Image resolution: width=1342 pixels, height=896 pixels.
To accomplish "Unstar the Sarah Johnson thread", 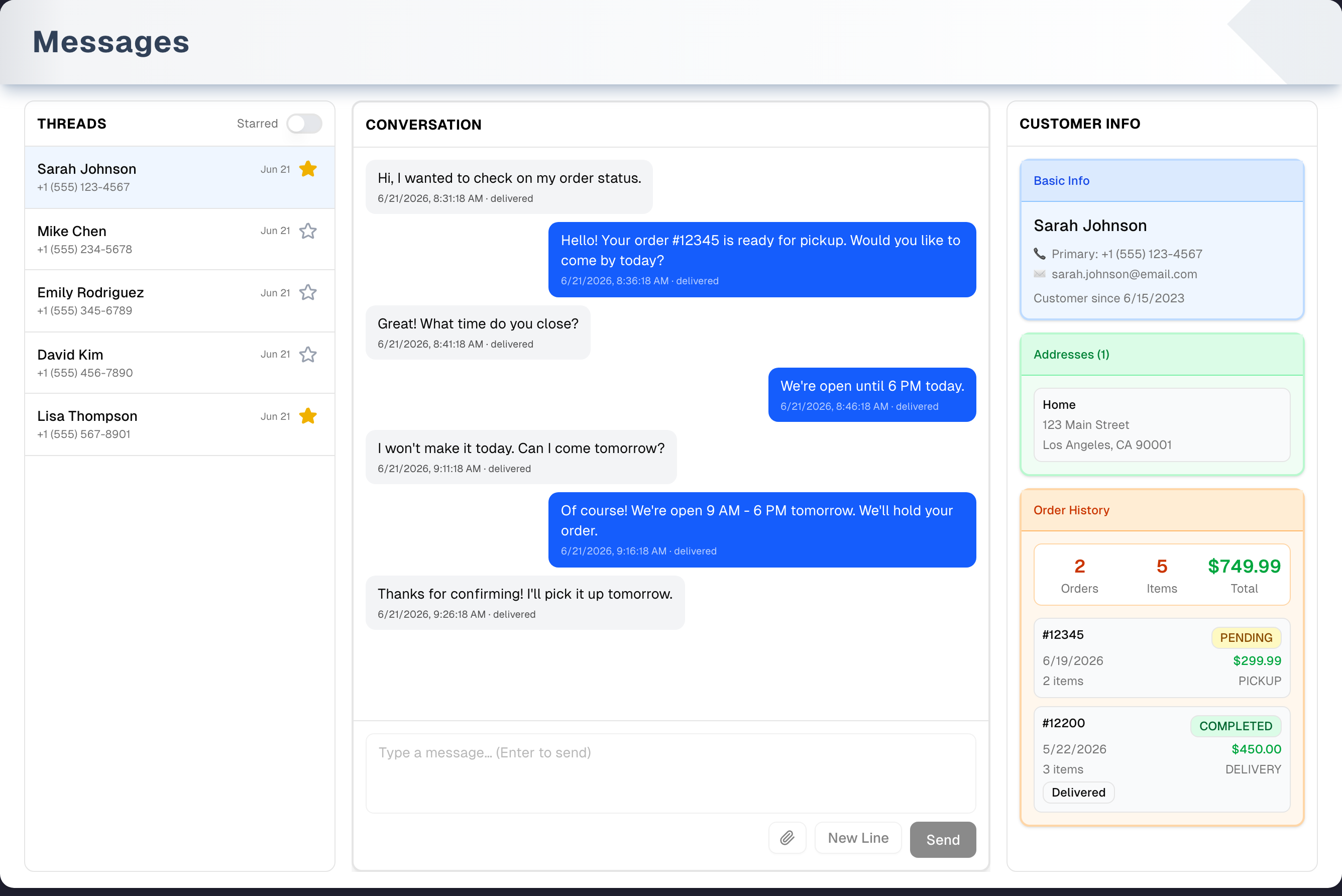I will point(308,169).
